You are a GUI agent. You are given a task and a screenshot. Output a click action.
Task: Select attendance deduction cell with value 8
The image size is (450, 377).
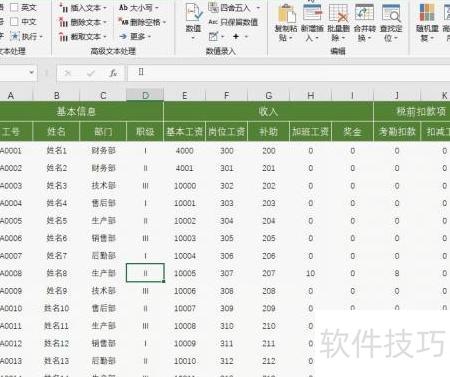[x=397, y=273]
